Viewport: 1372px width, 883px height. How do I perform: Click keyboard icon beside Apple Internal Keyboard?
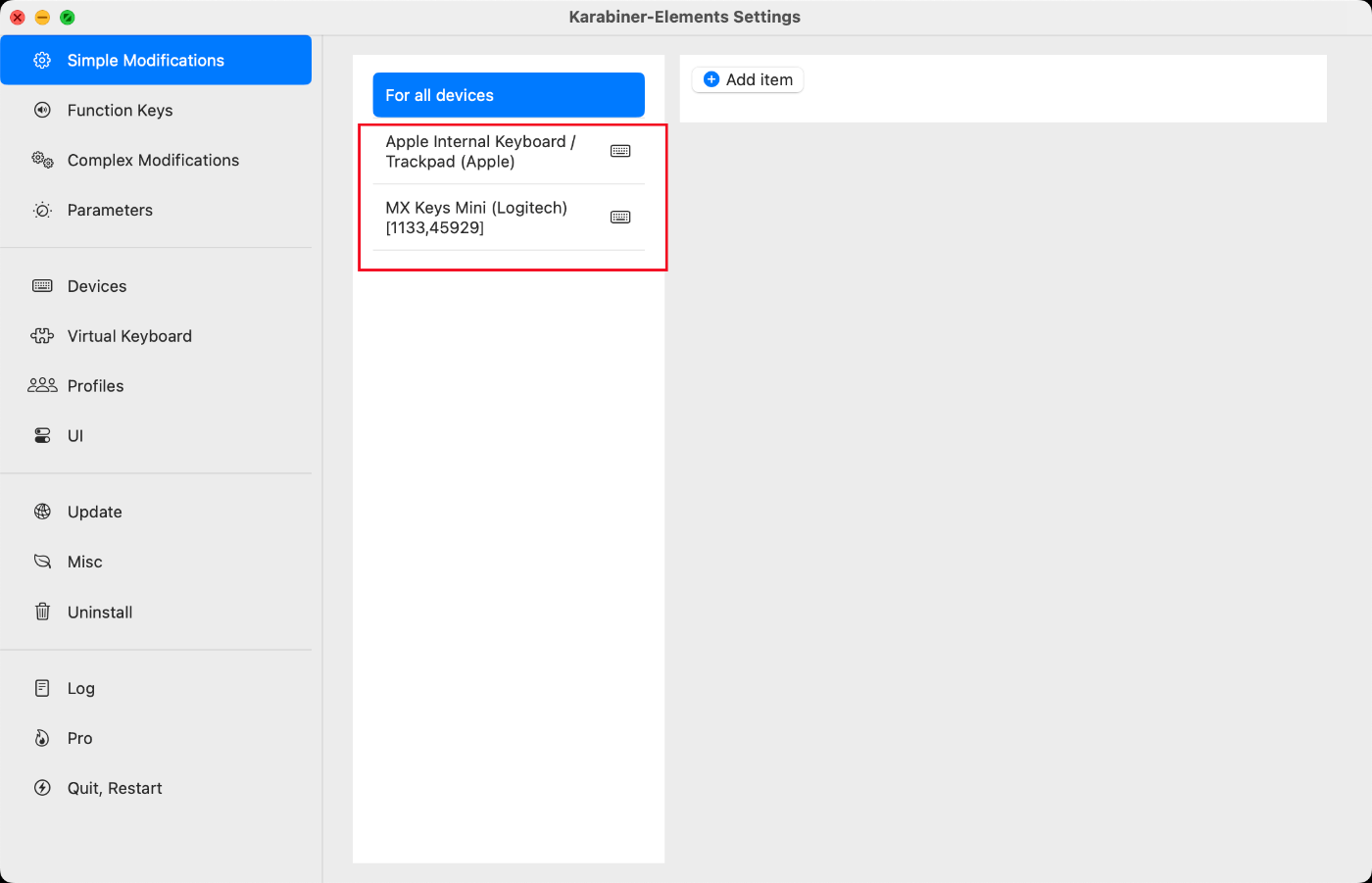tap(620, 151)
